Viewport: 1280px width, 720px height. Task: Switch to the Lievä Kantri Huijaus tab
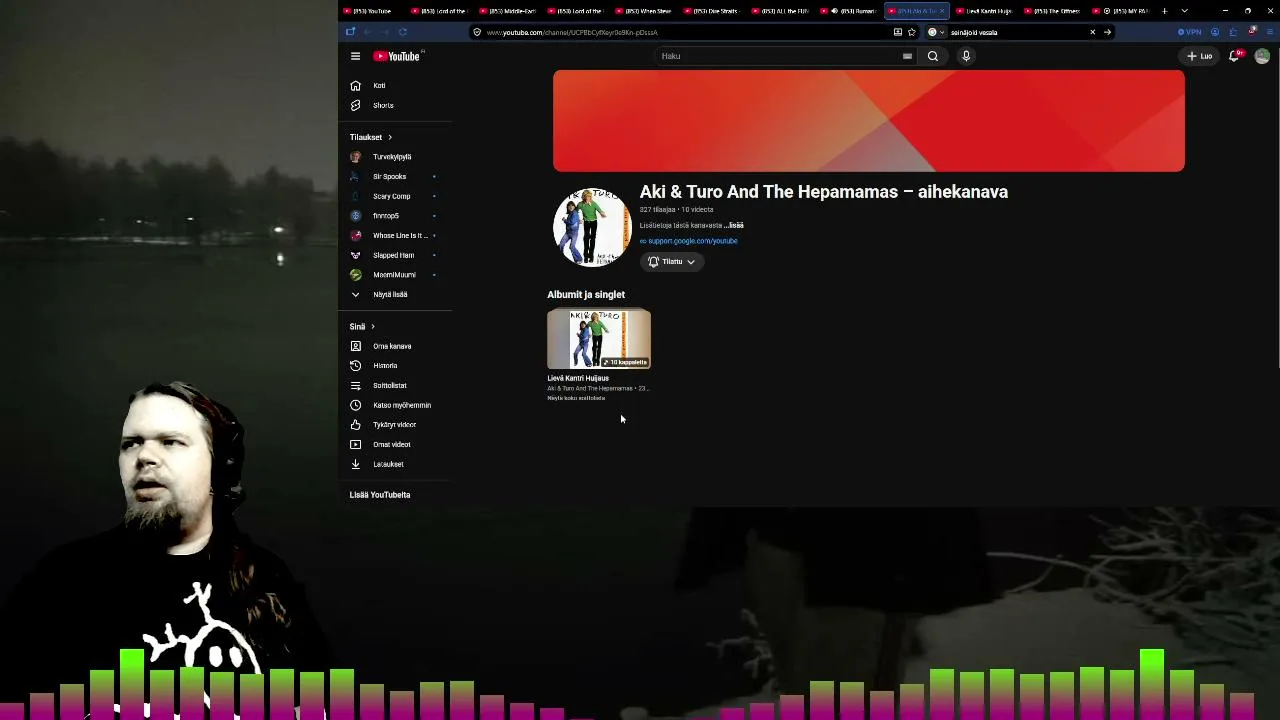pos(985,11)
